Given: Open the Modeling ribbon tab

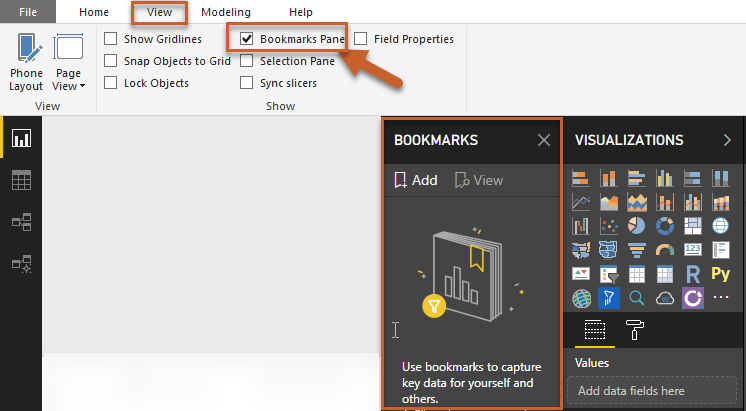Looking at the screenshot, I should [226, 12].
